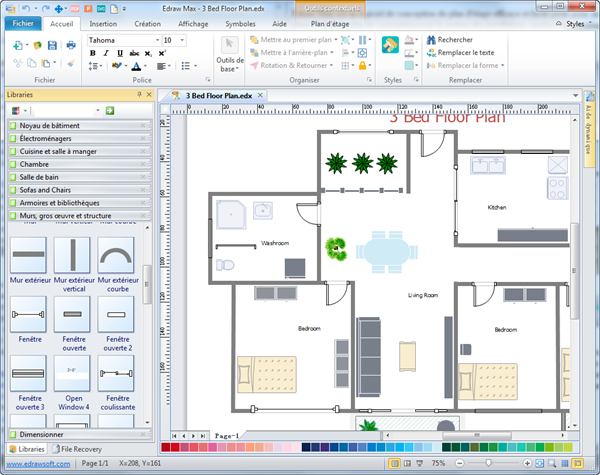Toggle Italic formatting

click(x=106, y=53)
